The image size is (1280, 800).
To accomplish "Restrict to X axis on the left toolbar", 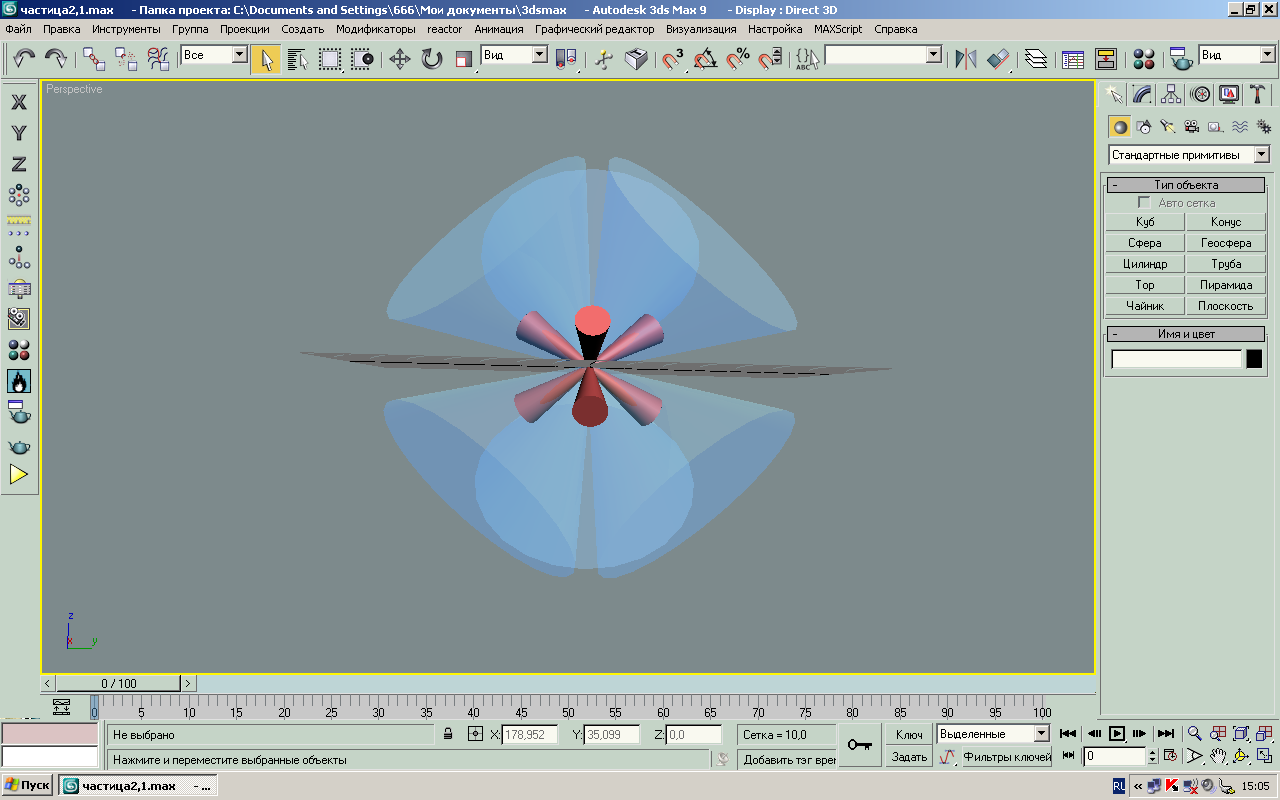I will [x=18, y=102].
